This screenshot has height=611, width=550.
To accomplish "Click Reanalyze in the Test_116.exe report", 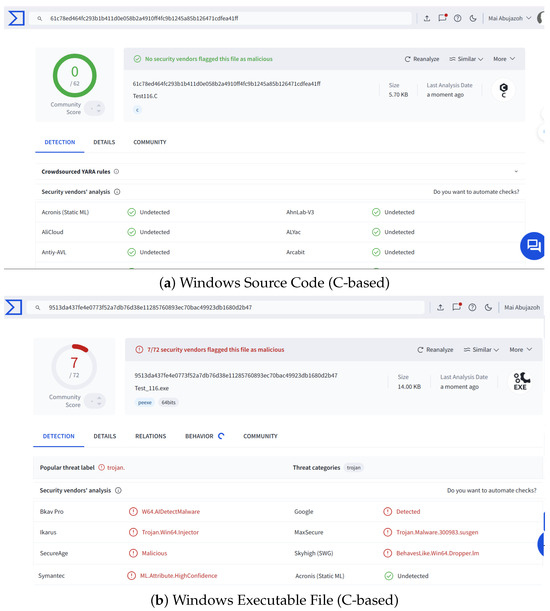I will (x=435, y=350).
